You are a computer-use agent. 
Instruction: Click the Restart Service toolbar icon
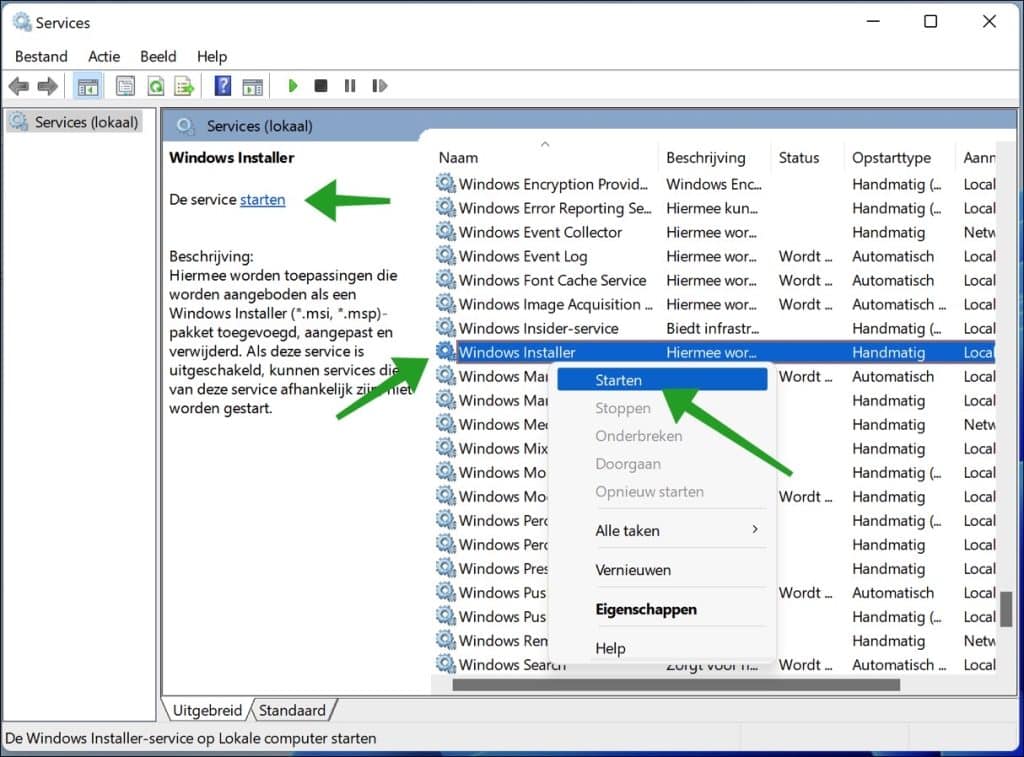coord(378,85)
